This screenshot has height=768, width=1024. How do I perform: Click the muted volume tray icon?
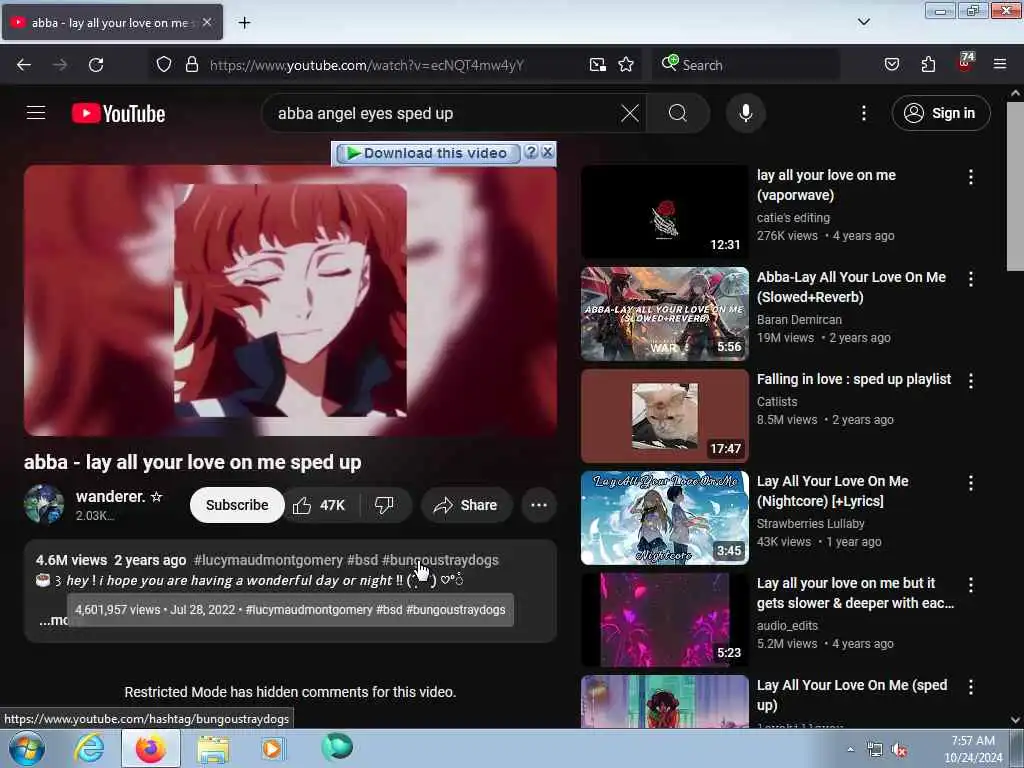point(900,750)
